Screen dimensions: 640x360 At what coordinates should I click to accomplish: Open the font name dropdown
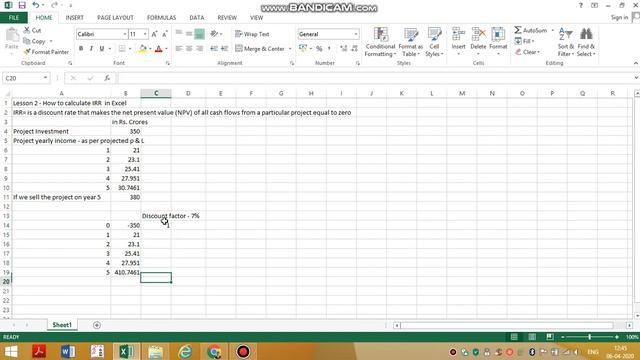(125, 34)
